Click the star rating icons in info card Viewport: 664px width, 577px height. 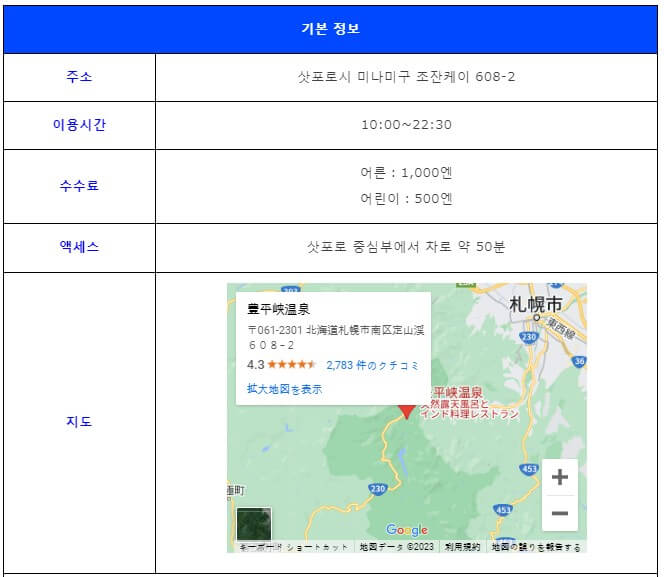(x=292, y=364)
